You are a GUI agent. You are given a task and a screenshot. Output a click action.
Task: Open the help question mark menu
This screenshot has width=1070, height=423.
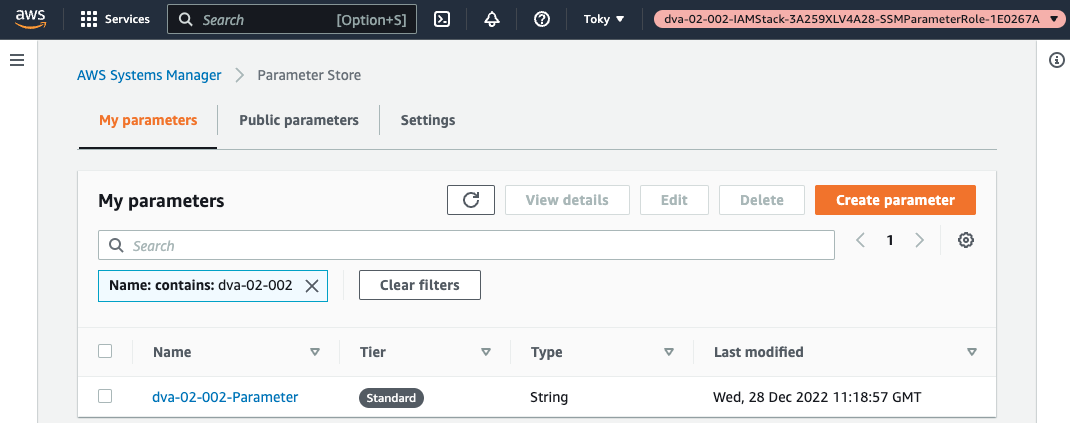[542, 19]
